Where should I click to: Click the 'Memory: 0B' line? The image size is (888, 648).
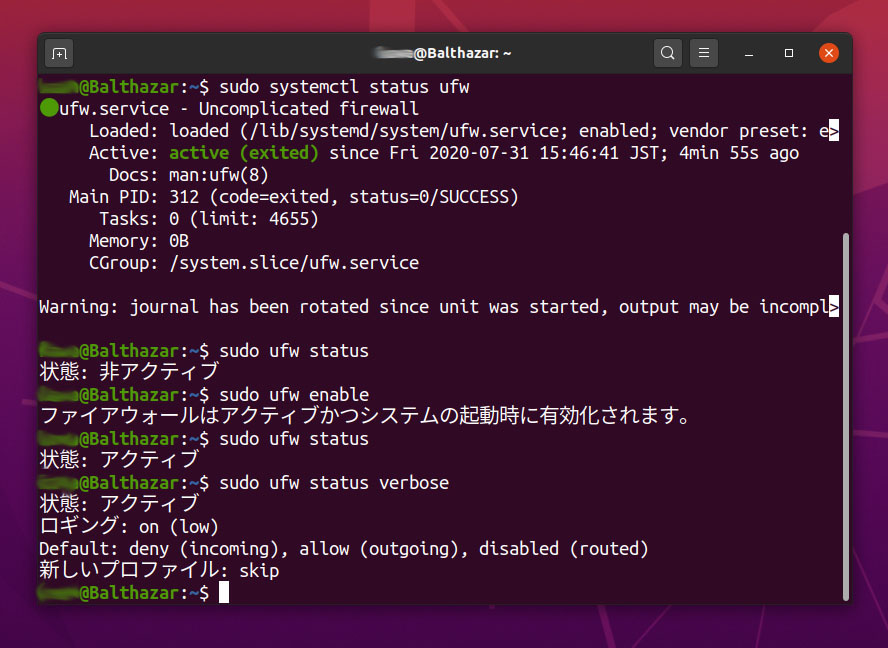pyautogui.click(x=139, y=241)
